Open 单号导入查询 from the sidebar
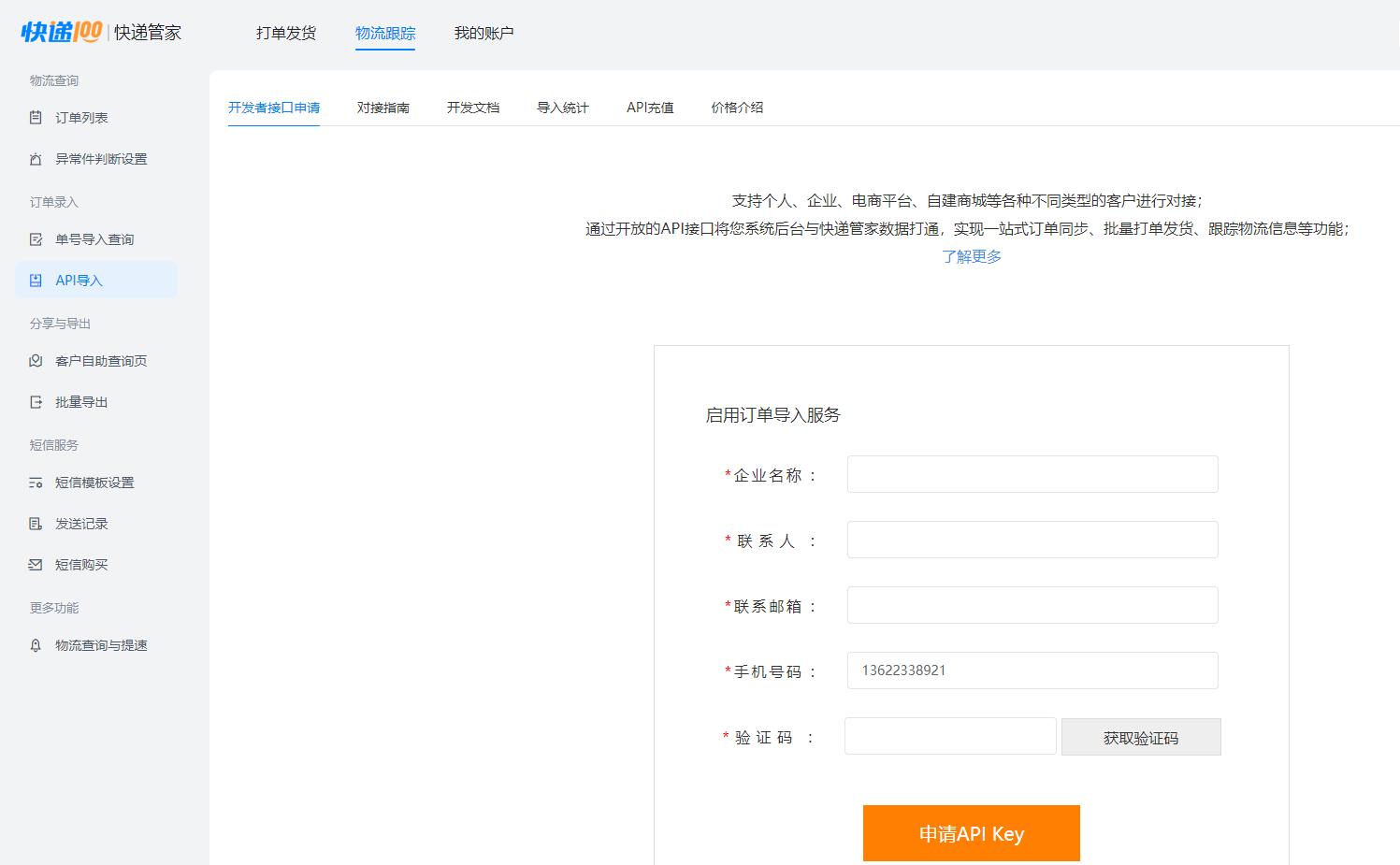The image size is (1400, 865). [x=94, y=238]
